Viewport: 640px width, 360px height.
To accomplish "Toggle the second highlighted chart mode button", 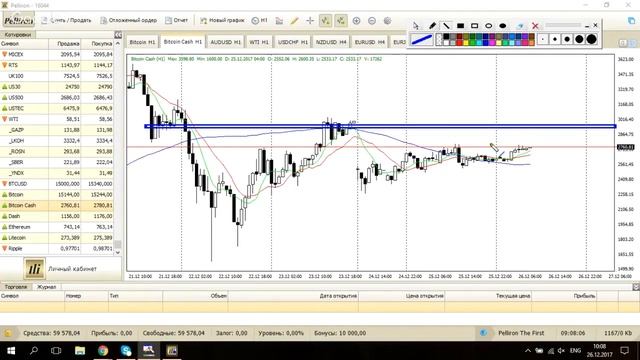I will click(341, 20).
